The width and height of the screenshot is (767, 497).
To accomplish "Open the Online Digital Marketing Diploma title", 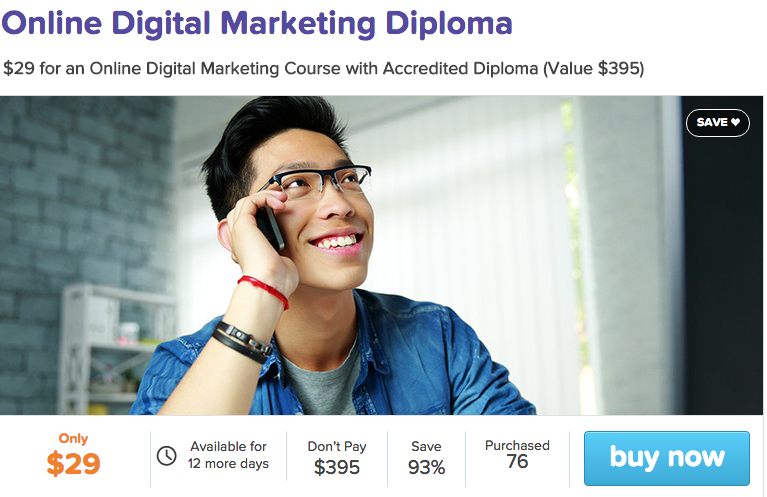I will coord(257,23).
